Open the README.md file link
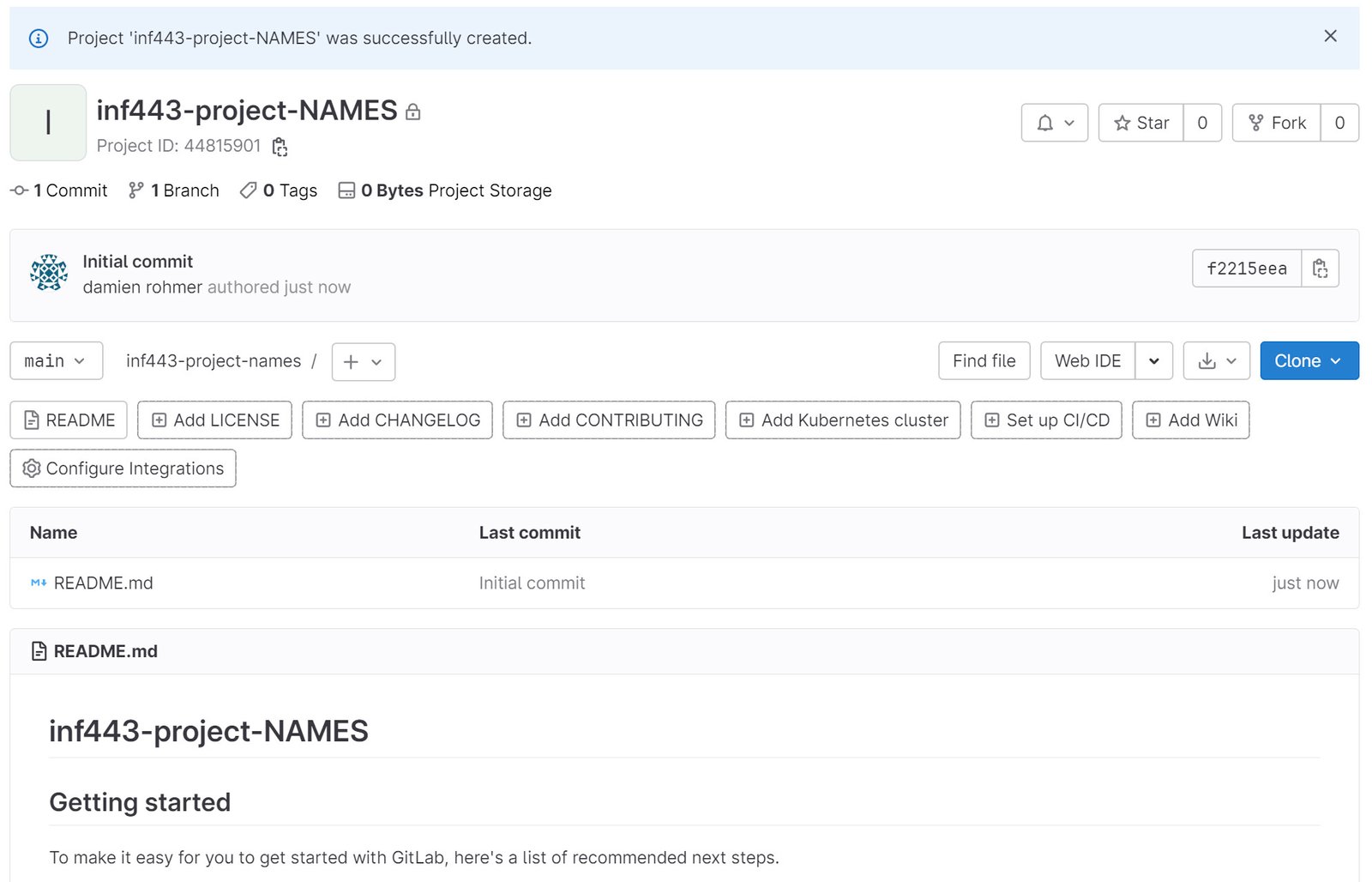1372x882 pixels. (x=103, y=583)
